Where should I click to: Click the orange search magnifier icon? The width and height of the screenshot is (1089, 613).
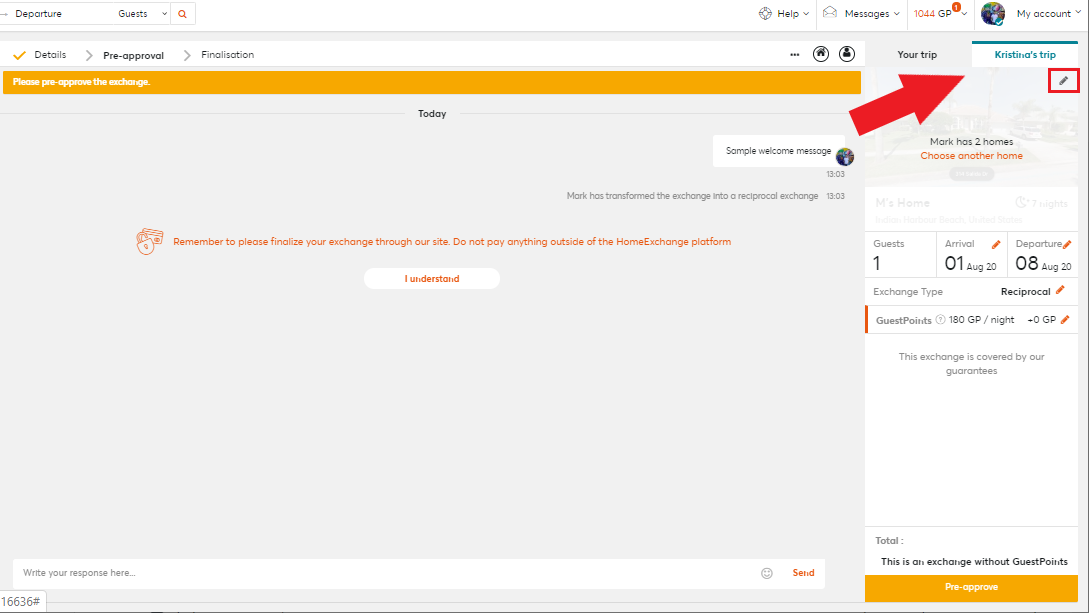tap(183, 14)
